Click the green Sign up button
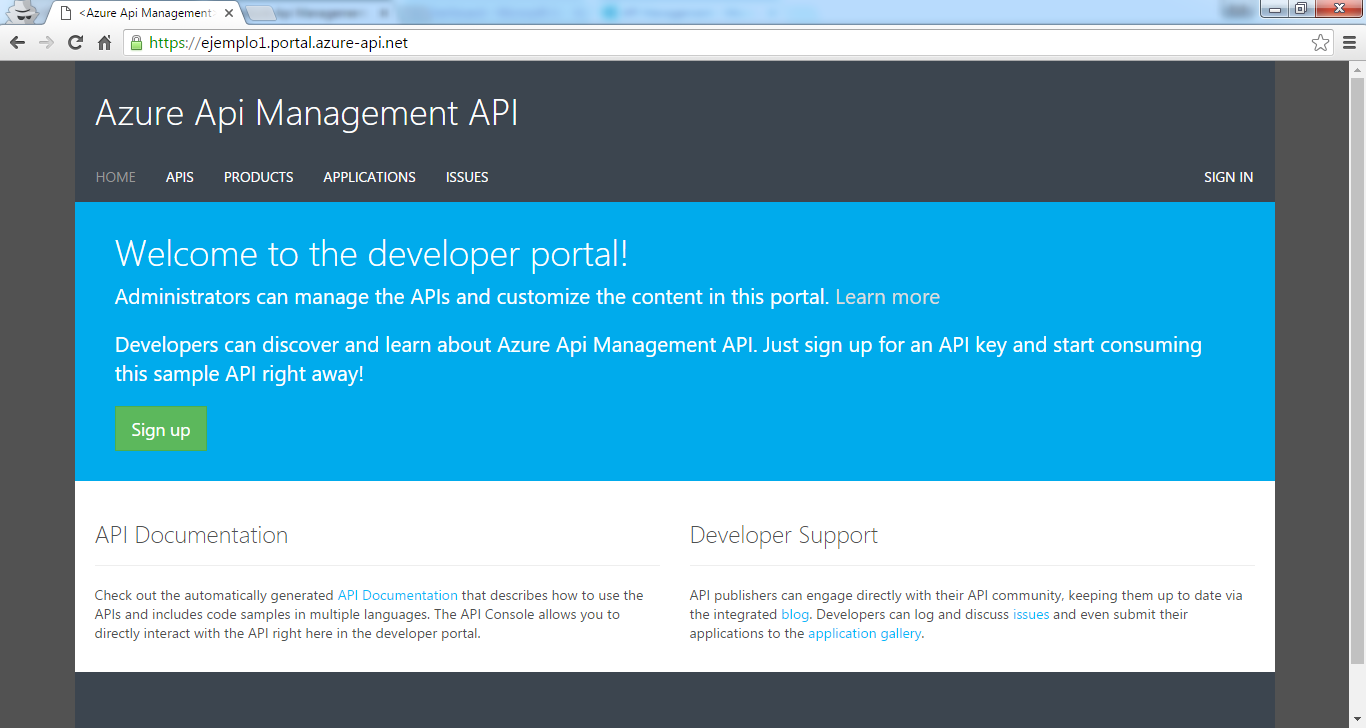This screenshot has width=1366, height=728. tap(161, 428)
